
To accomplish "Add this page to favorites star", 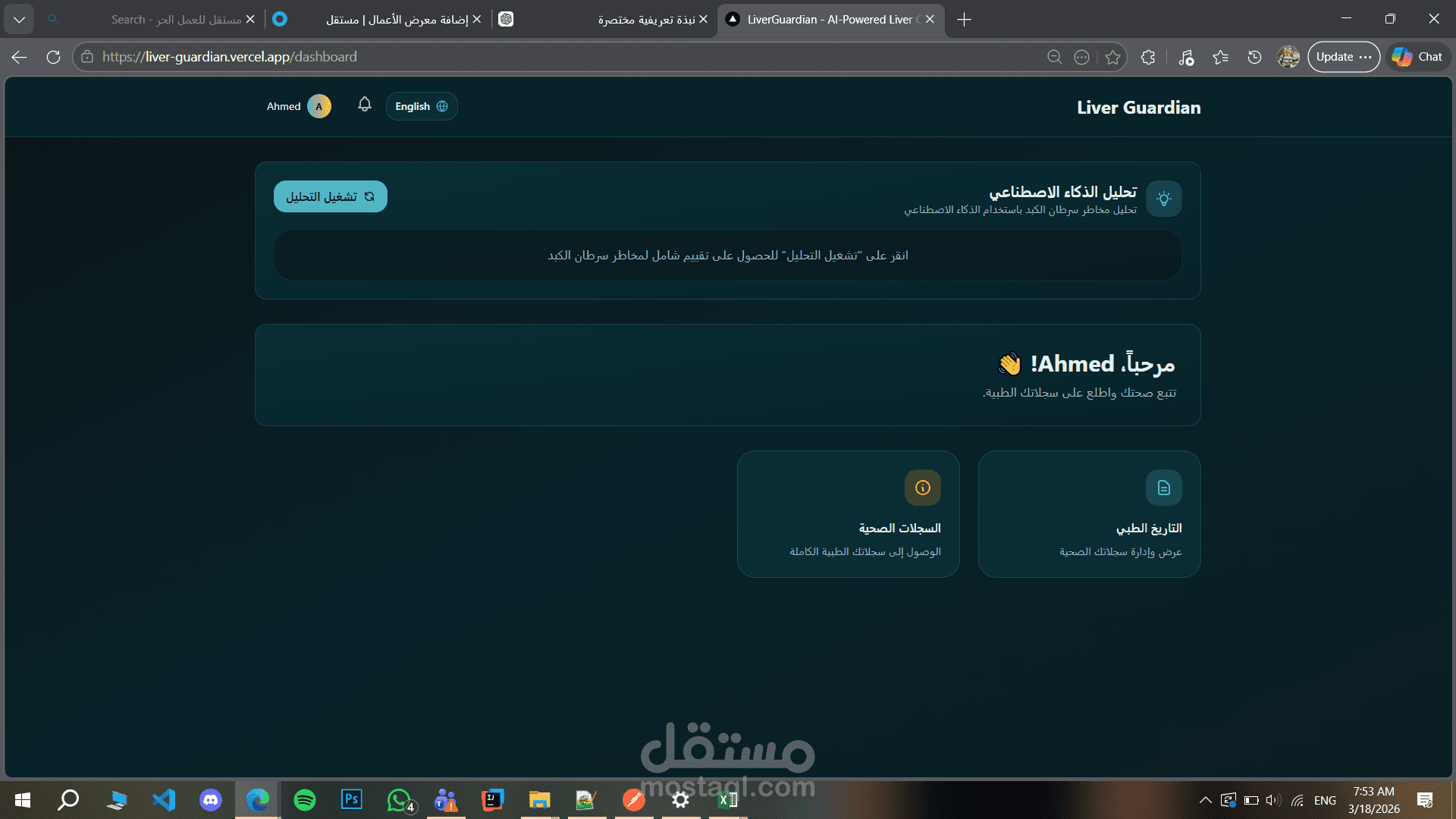I will click(x=1112, y=57).
